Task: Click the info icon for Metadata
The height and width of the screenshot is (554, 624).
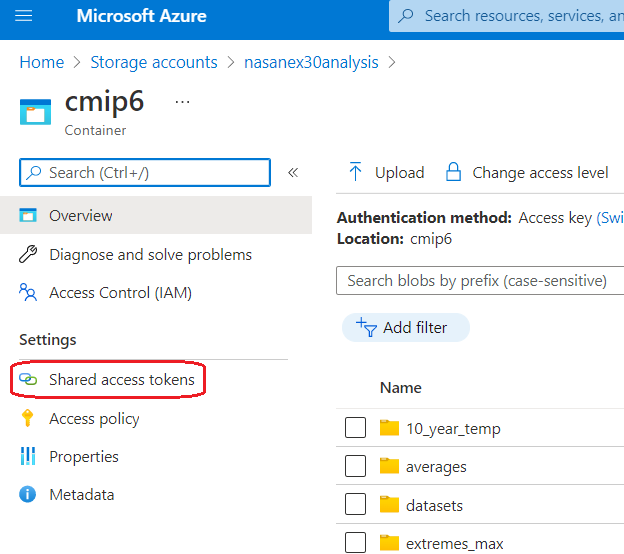Action: pyautogui.click(x=27, y=494)
